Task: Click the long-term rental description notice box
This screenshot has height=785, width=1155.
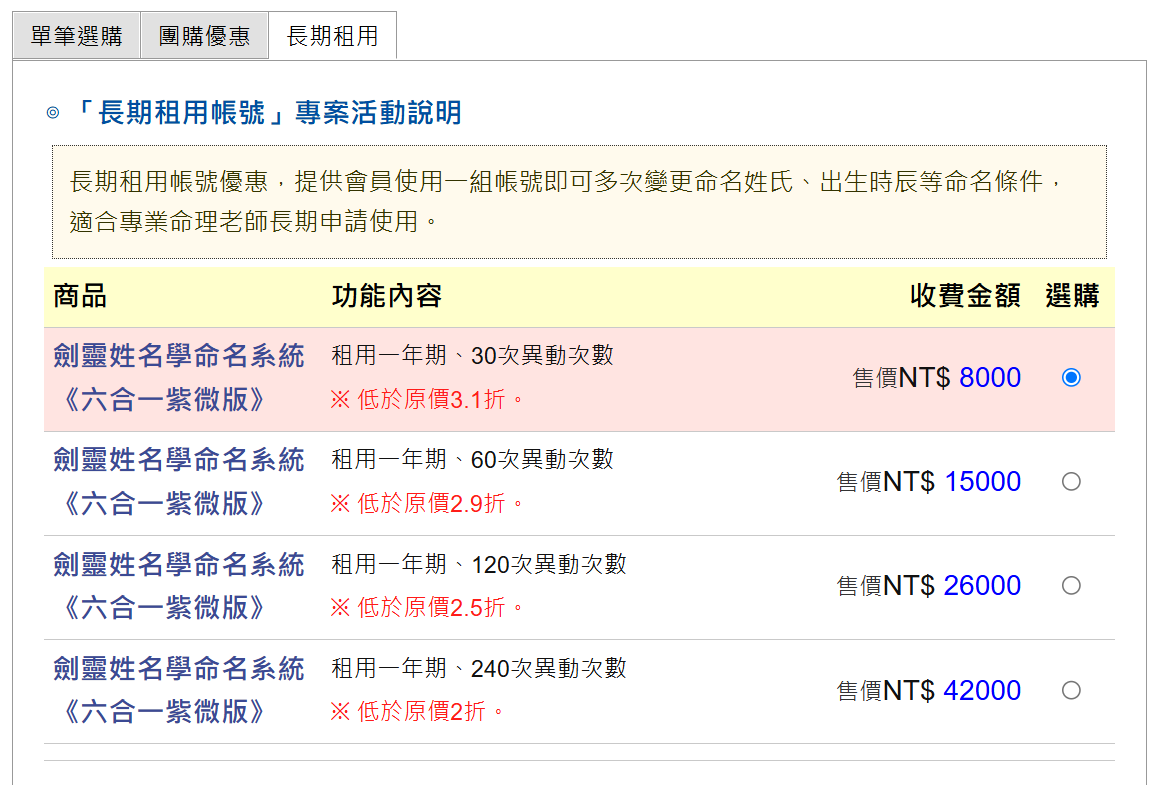Action: [579, 202]
